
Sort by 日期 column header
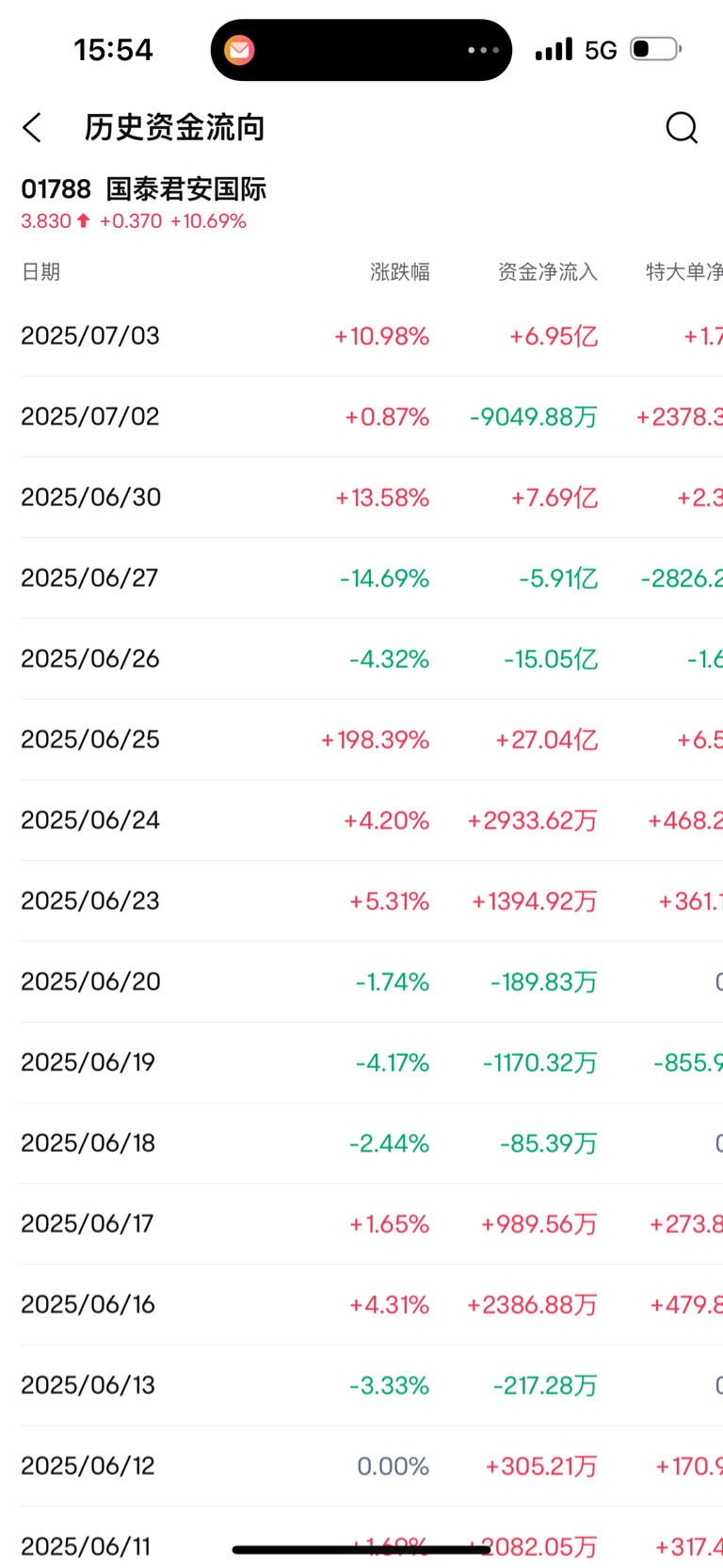(x=40, y=272)
